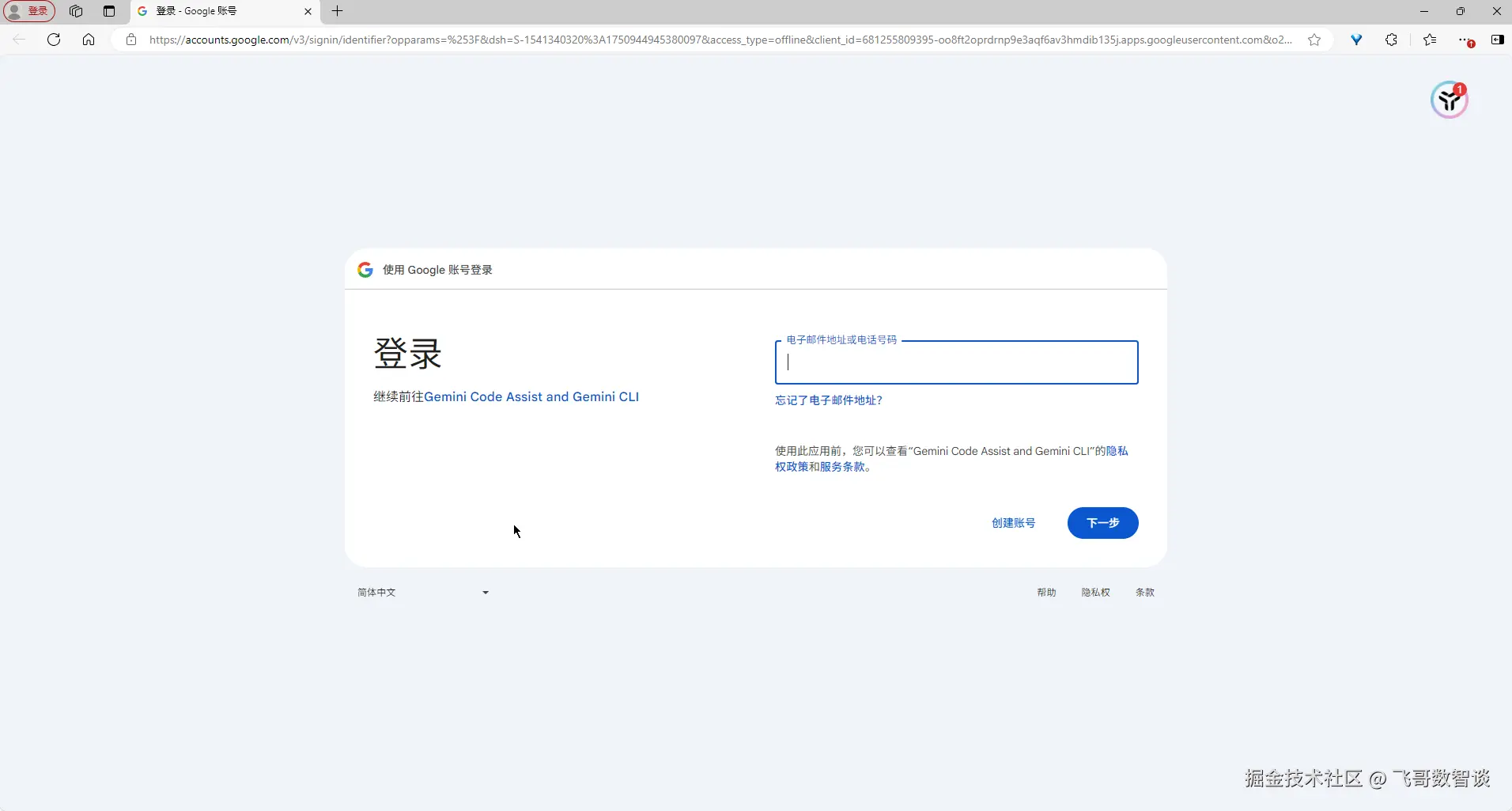Focus the email or phone input field
The width and height of the screenshot is (1512, 811).
[x=957, y=362]
